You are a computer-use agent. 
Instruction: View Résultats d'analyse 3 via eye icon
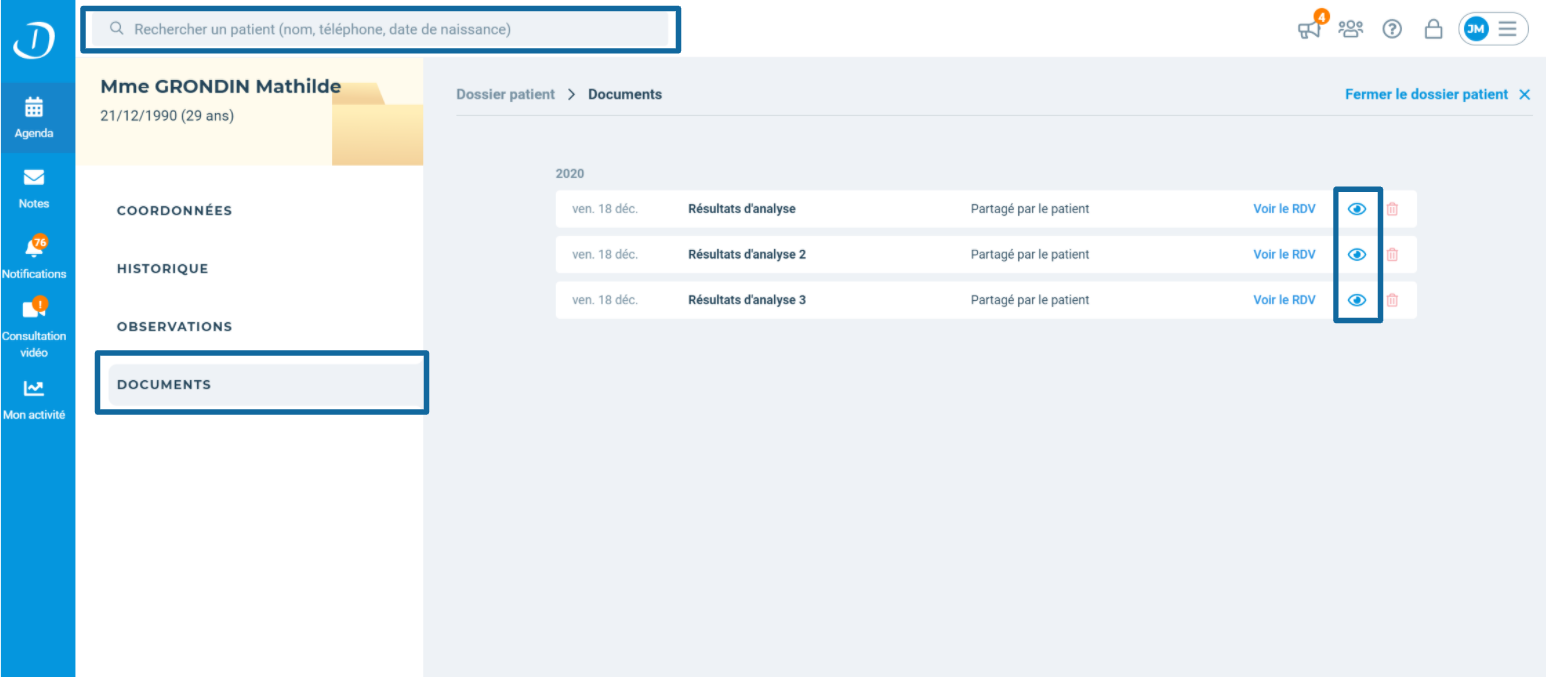coord(1357,300)
